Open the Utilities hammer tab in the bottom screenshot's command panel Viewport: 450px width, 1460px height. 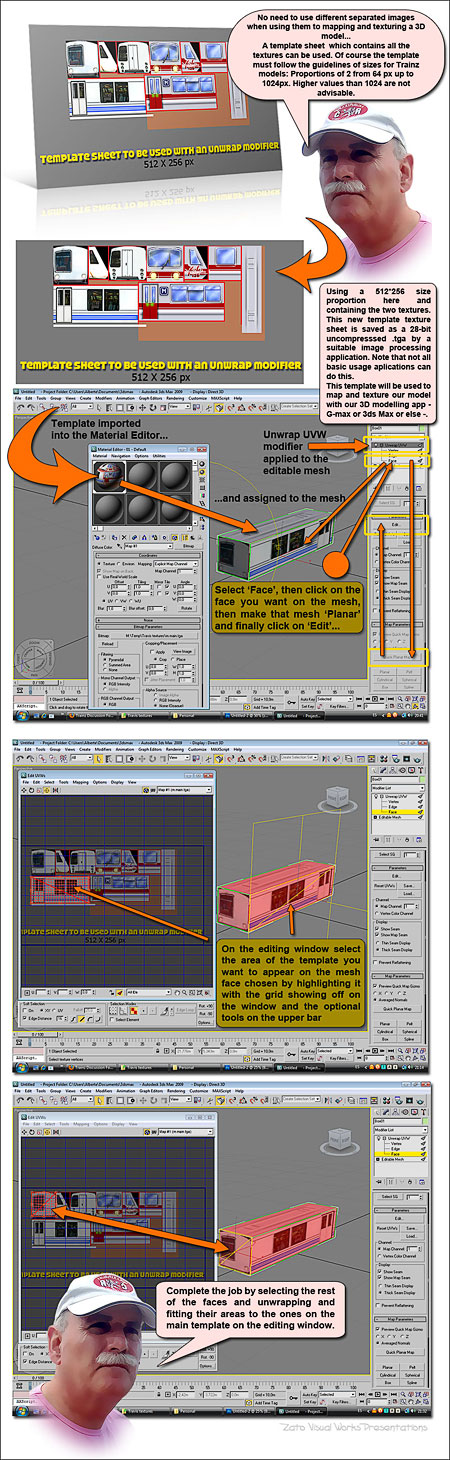pos(424,1113)
